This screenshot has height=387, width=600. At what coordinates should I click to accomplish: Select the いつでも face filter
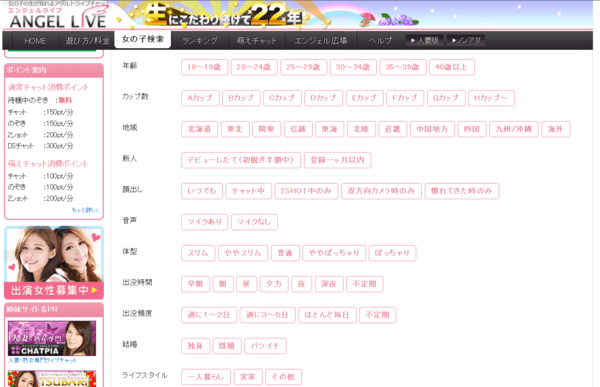click(x=202, y=191)
